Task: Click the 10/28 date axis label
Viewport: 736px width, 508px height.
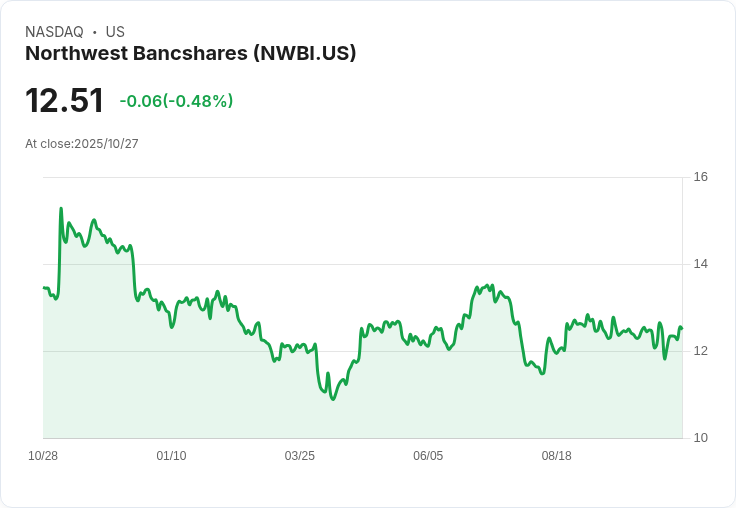Action: coord(43,456)
